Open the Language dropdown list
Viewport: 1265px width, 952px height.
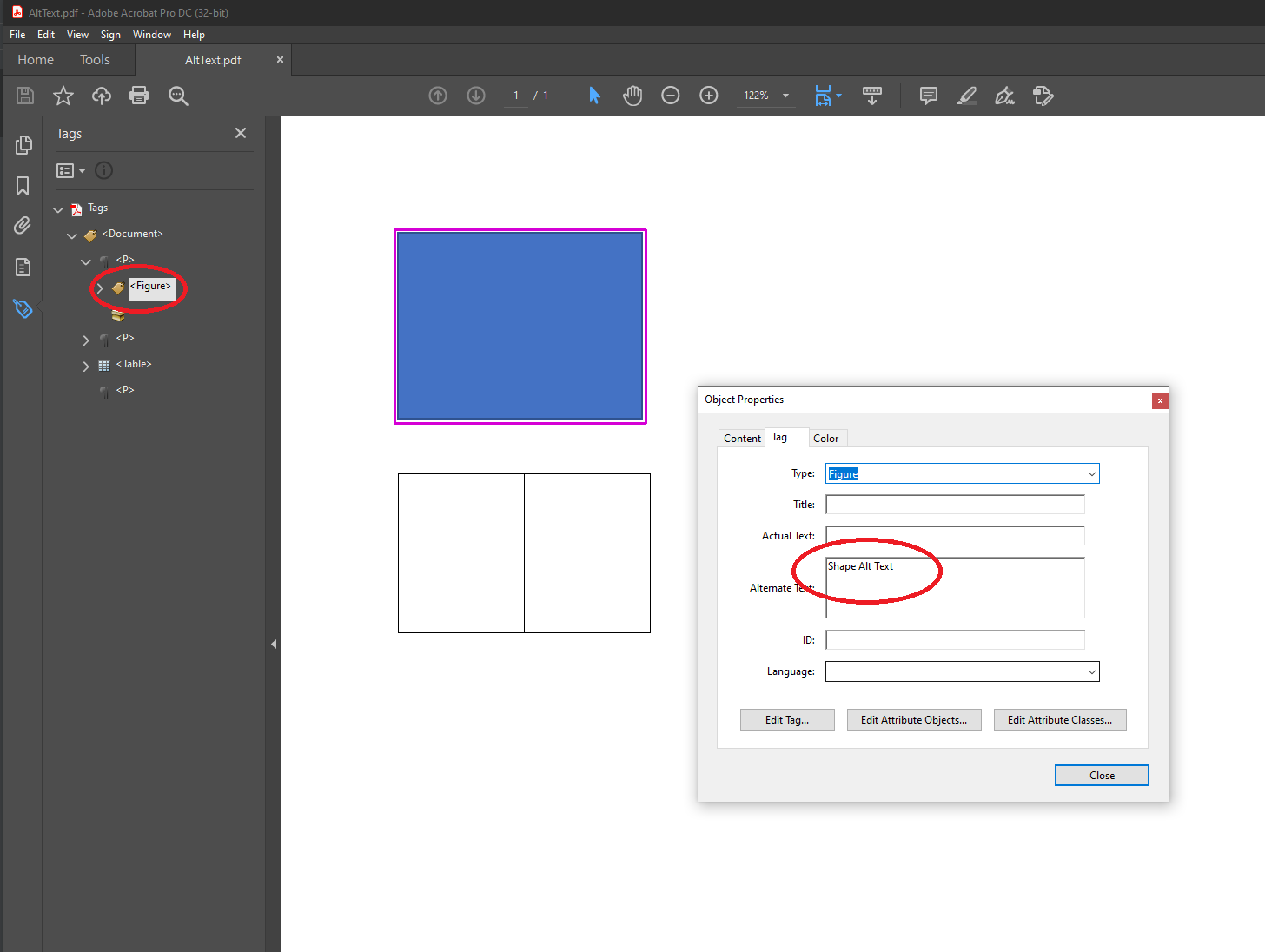click(x=1091, y=671)
